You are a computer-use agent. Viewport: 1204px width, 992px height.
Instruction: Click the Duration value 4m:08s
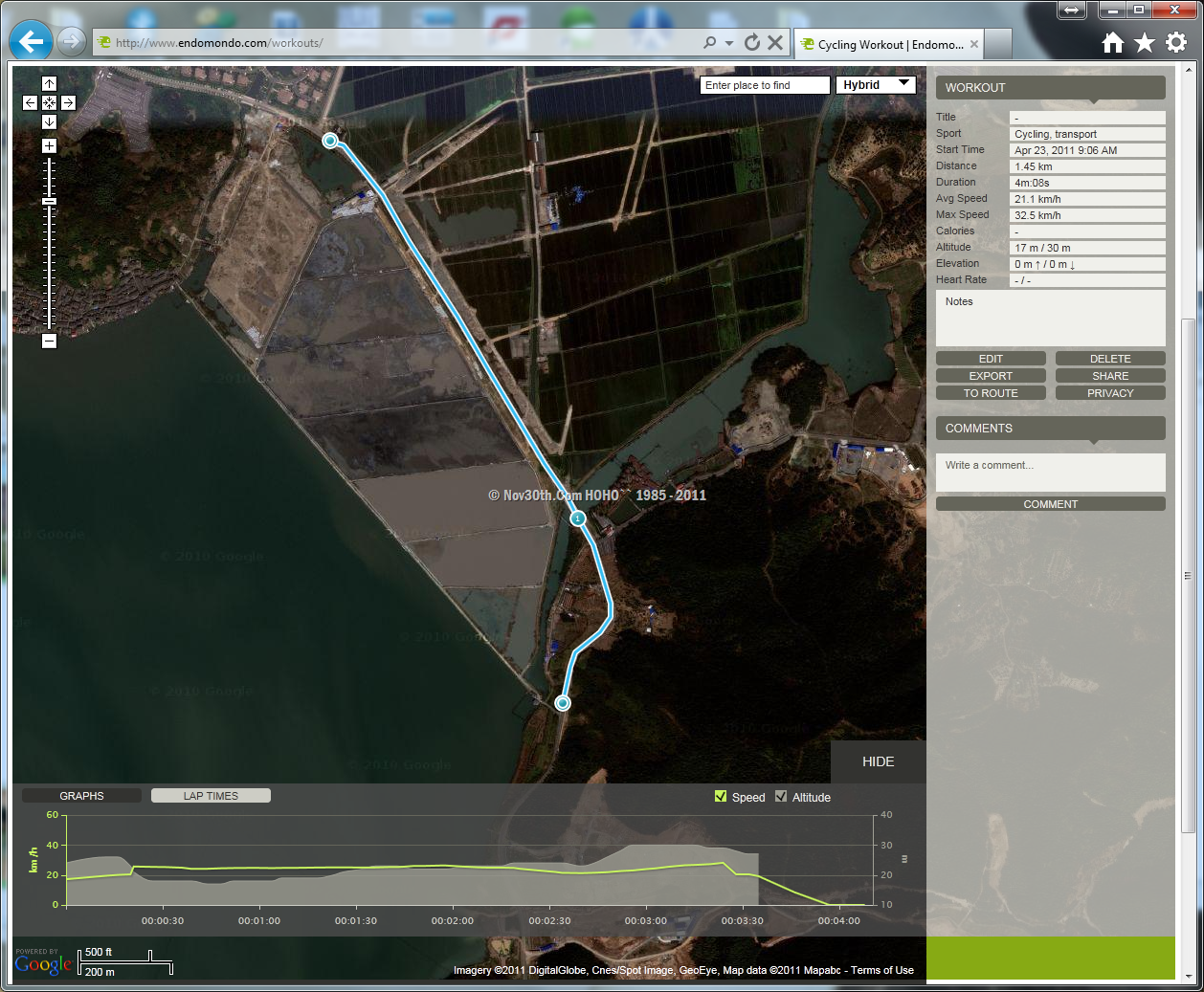tap(1087, 183)
